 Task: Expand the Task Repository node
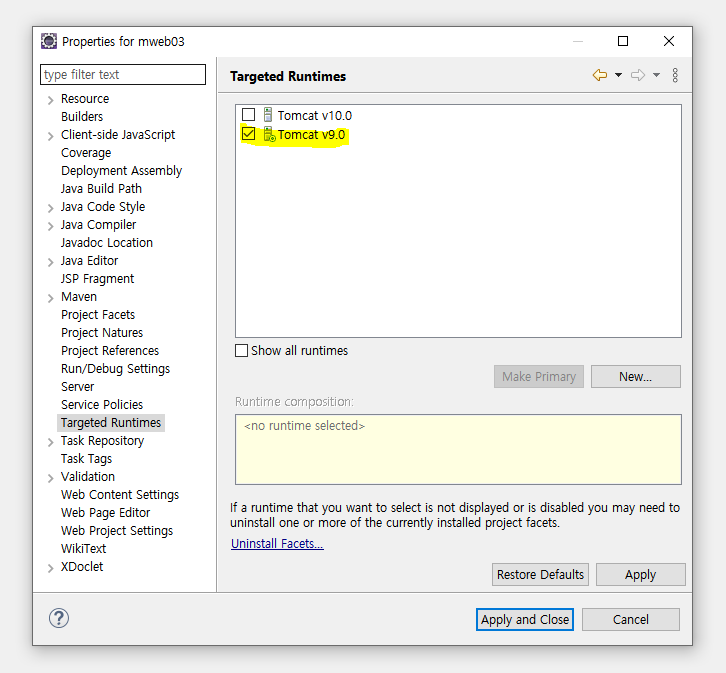pos(50,442)
